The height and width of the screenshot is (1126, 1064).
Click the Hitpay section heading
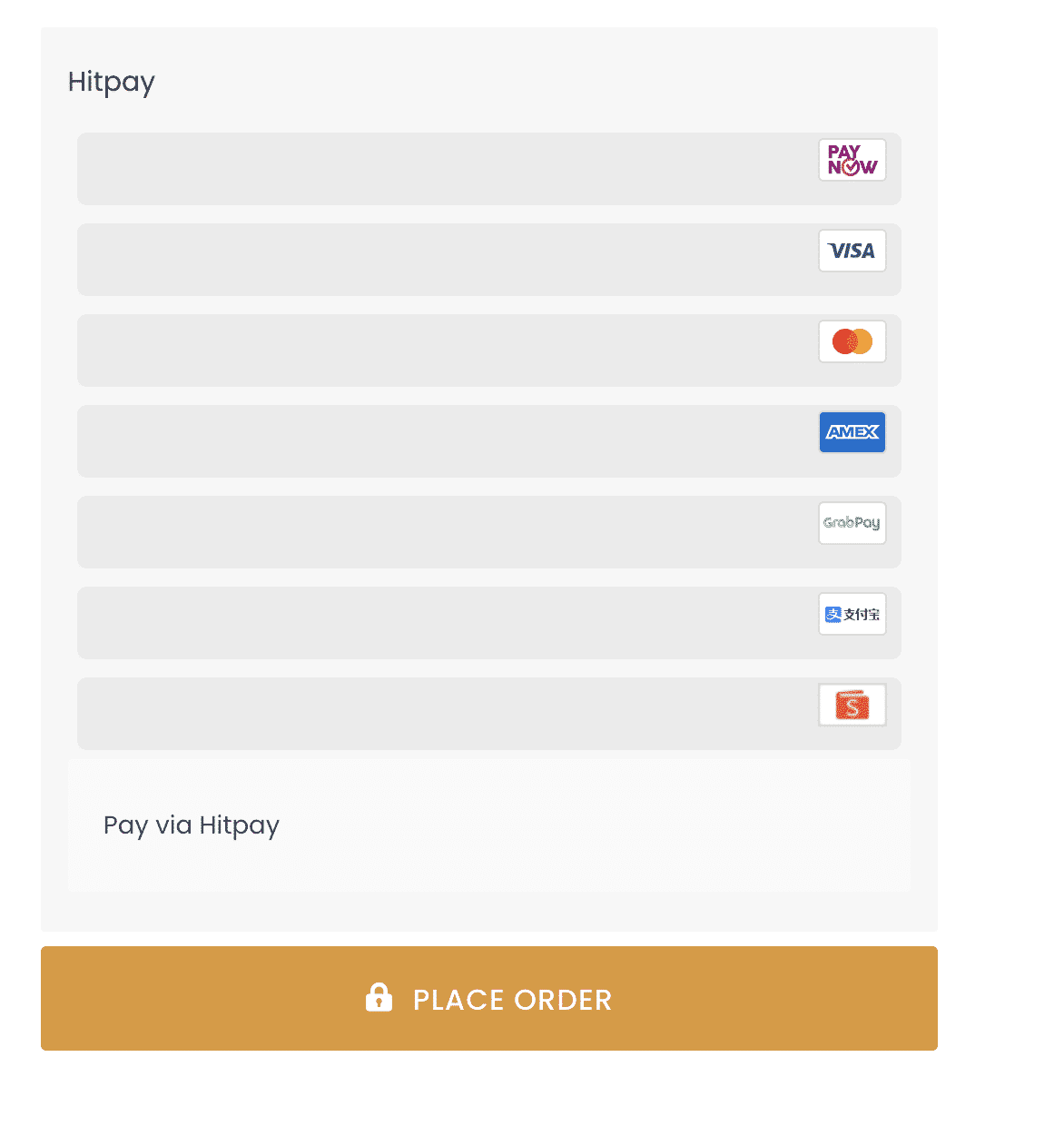(111, 82)
